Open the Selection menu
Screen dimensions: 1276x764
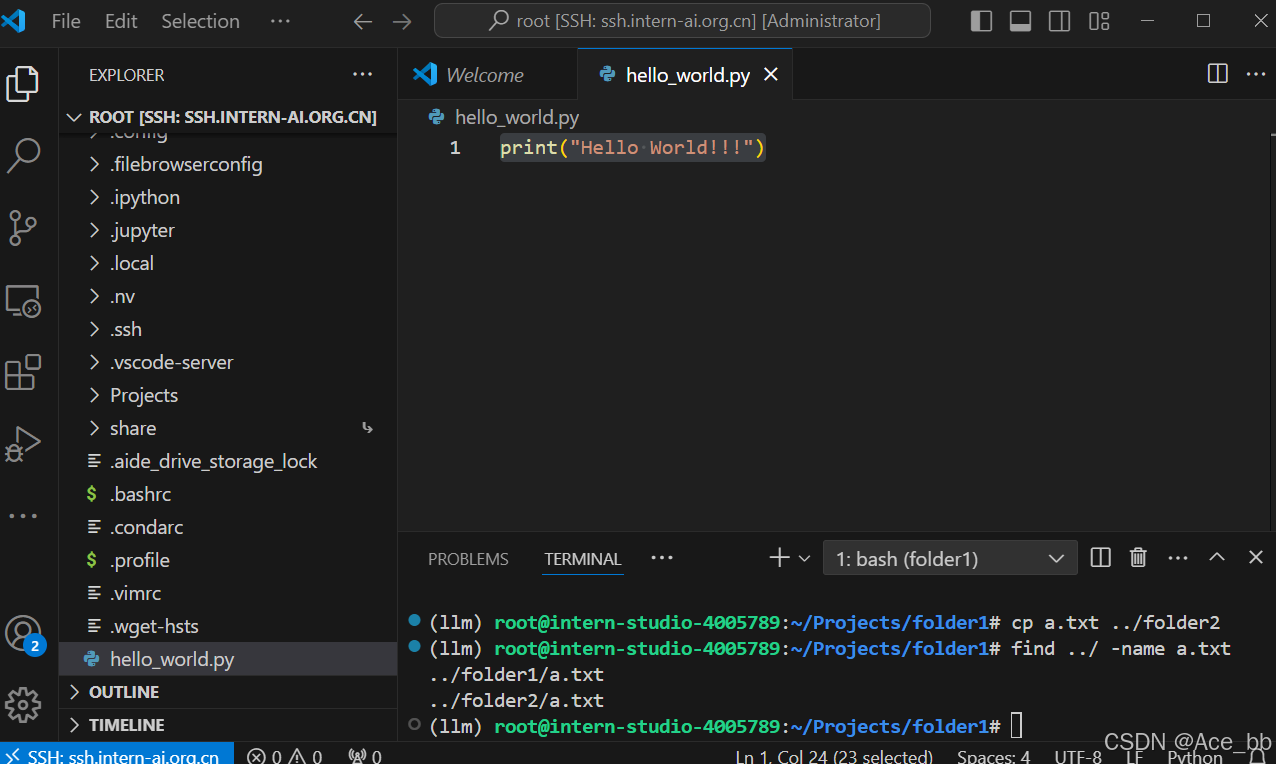pyautogui.click(x=200, y=21)
